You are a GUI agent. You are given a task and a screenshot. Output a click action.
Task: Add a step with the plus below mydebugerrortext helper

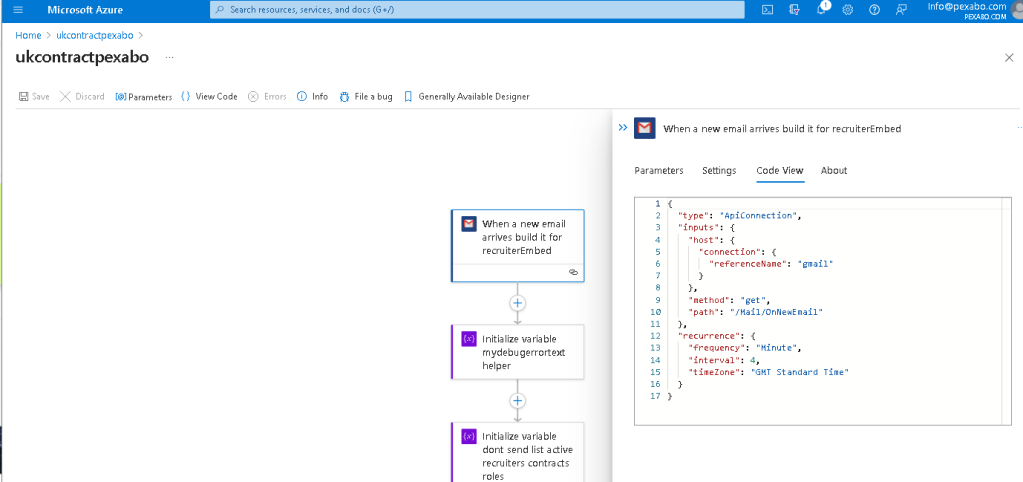point(517,400)
